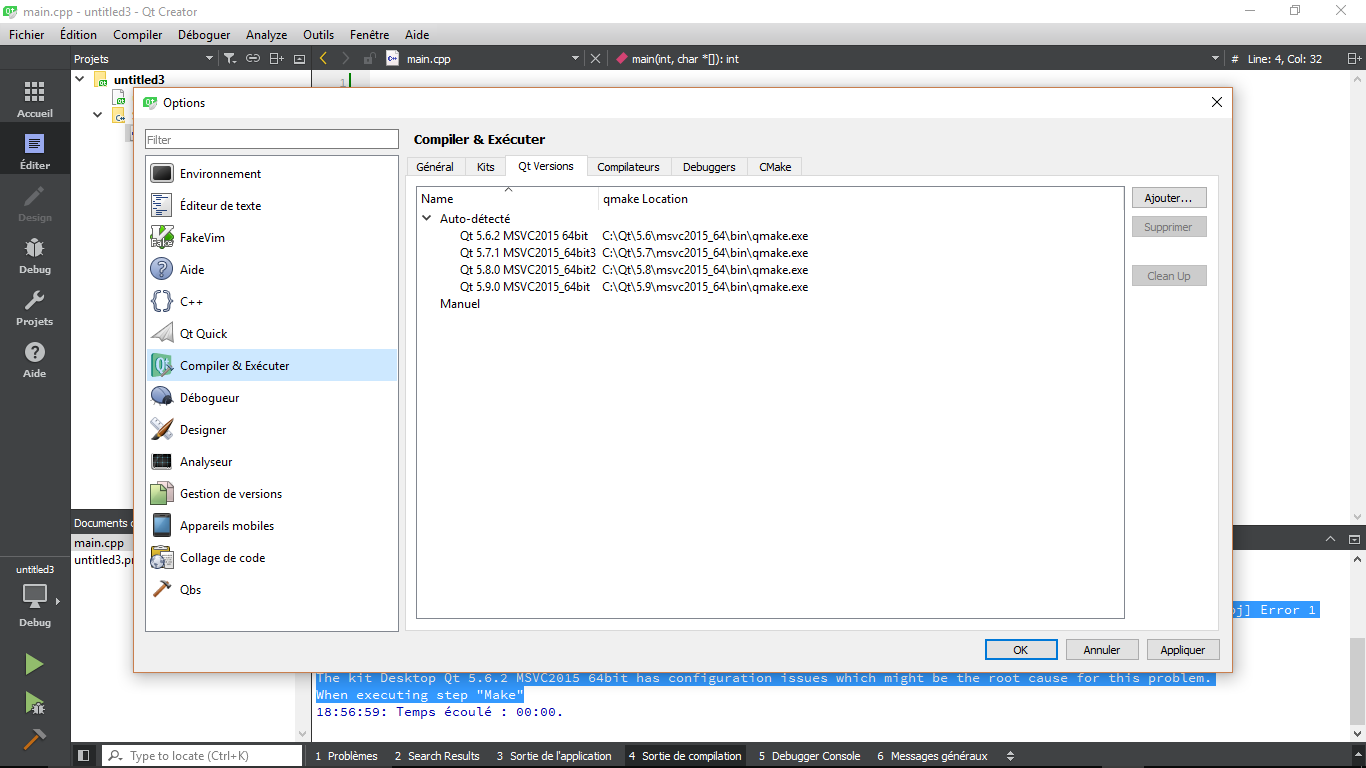The width and height of the screenshot is (1366, 768).
Task: Switch to the Debuggers tab
Action: [x=709, y=167]
